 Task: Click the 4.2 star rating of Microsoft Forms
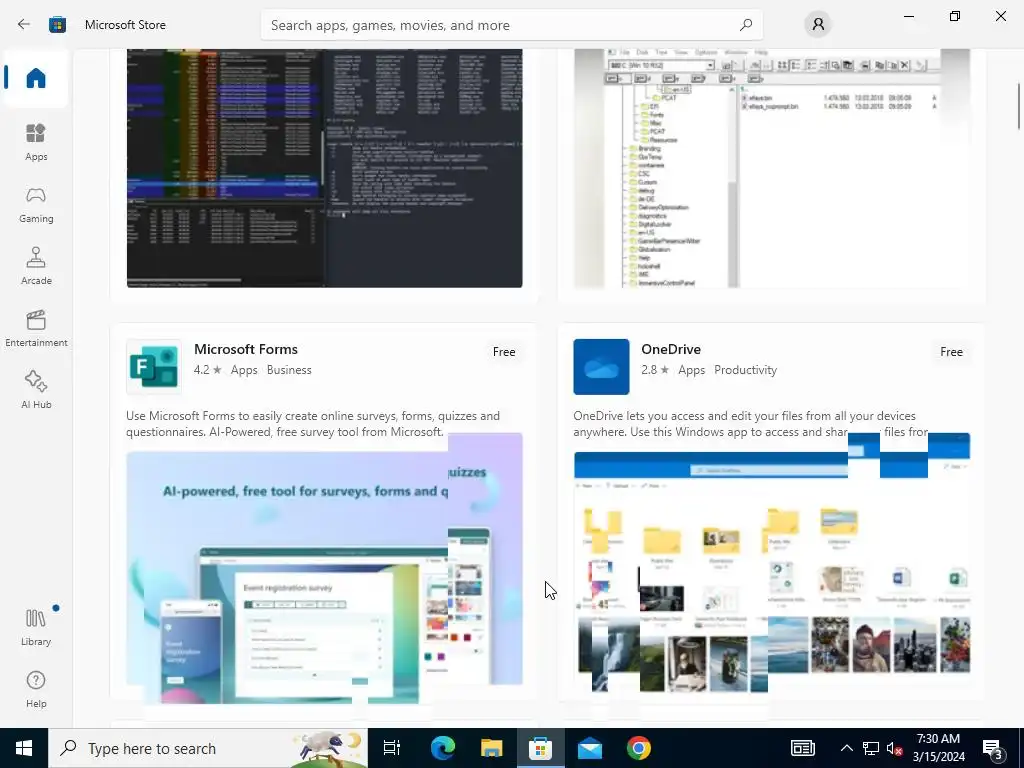208,370
